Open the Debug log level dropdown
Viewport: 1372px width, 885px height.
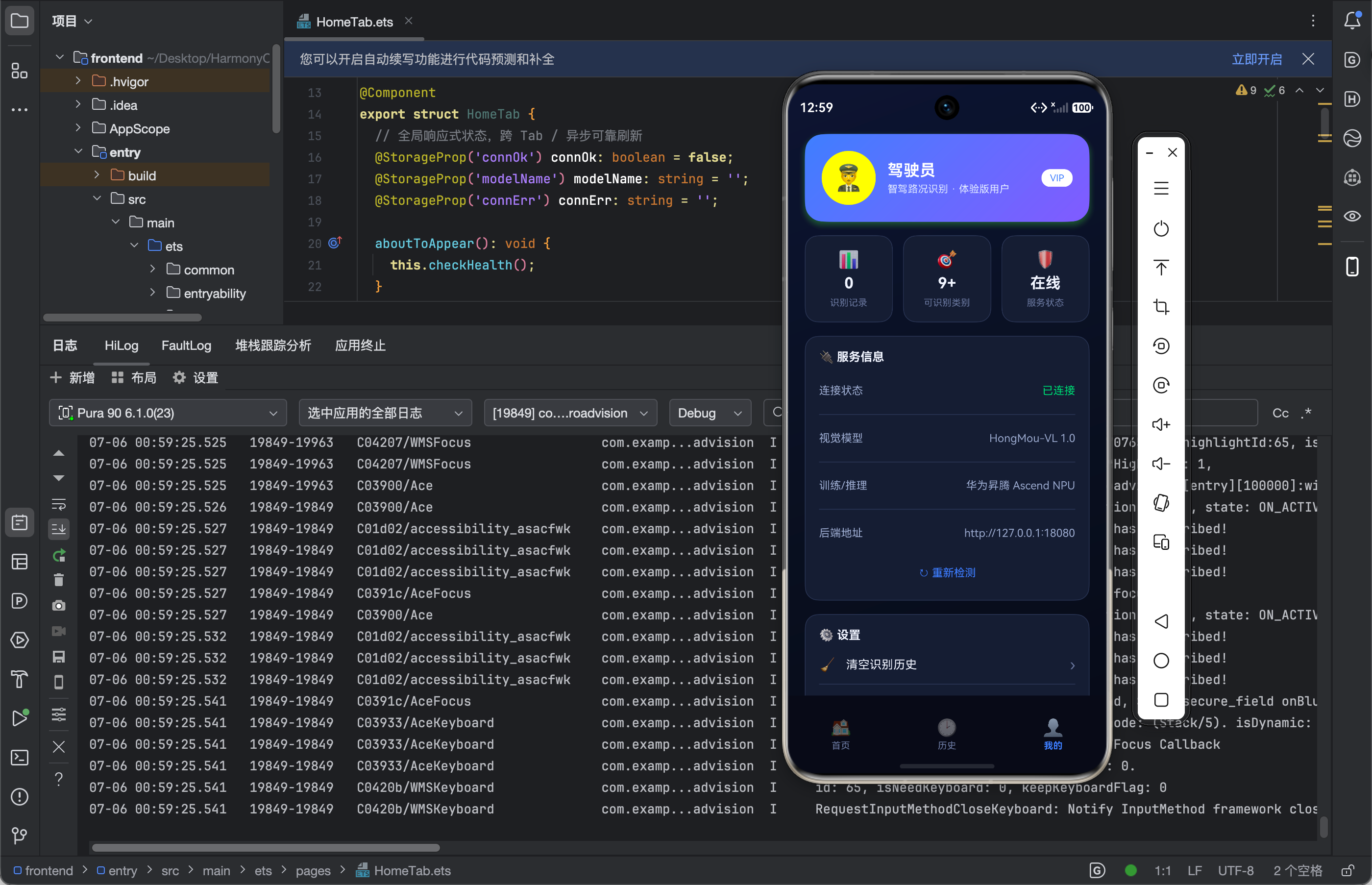(x=710, y=413)
